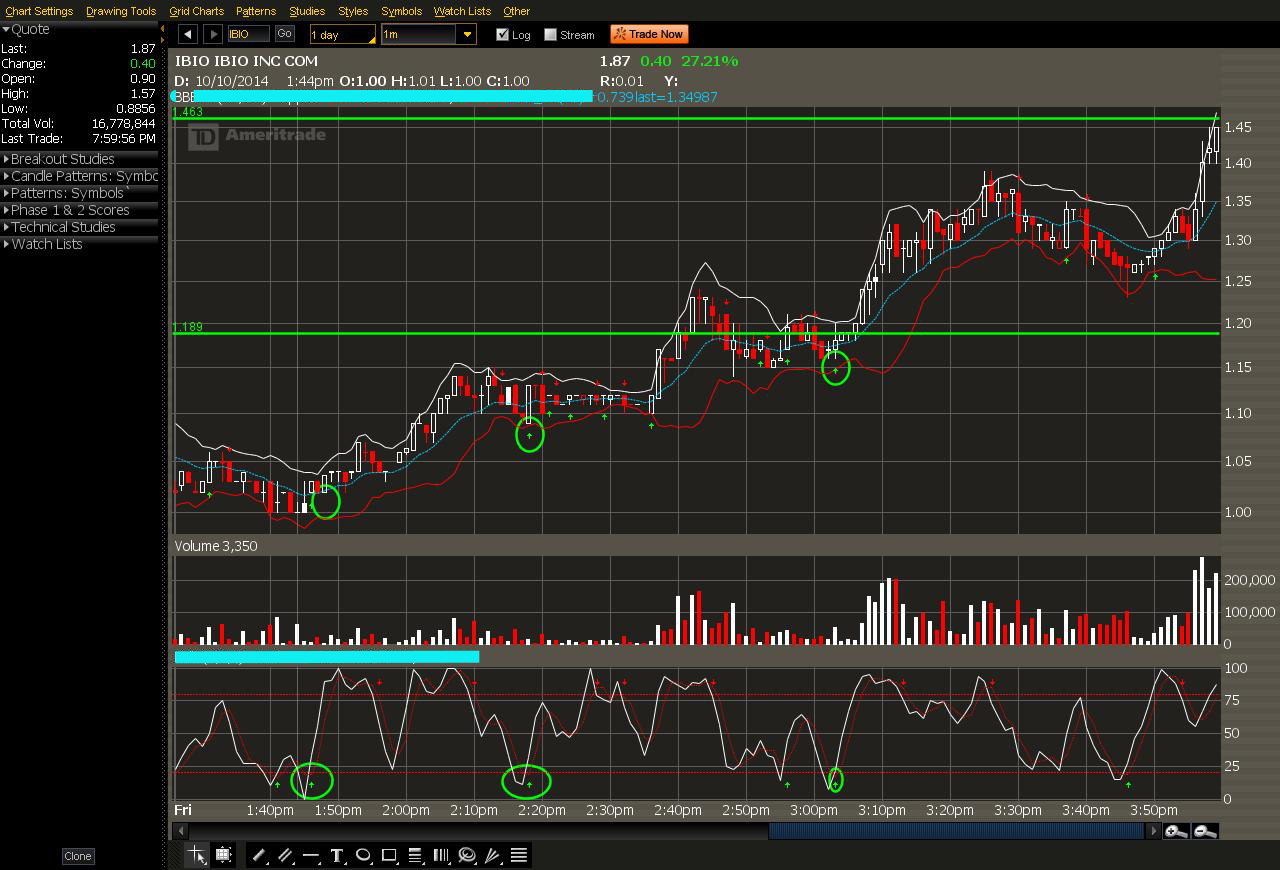The image size is (1280, 870).
Task: Enable the Stream checkbox
Action: pos(550,34)
